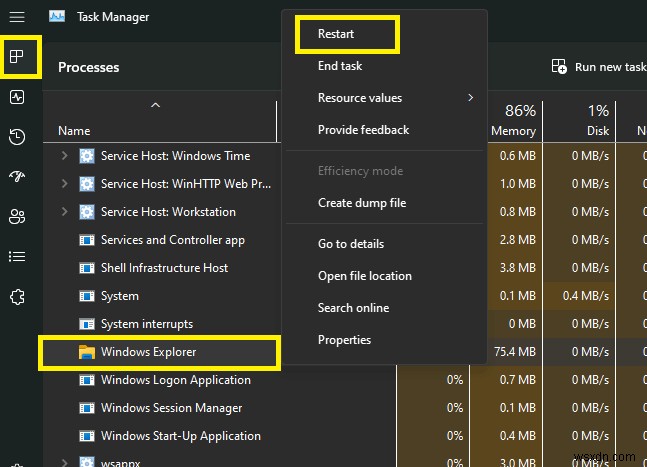Expand Service Host: WinHTTP Web Proxy group
This screenshot has width=647, height=467.
pos(65,184)
